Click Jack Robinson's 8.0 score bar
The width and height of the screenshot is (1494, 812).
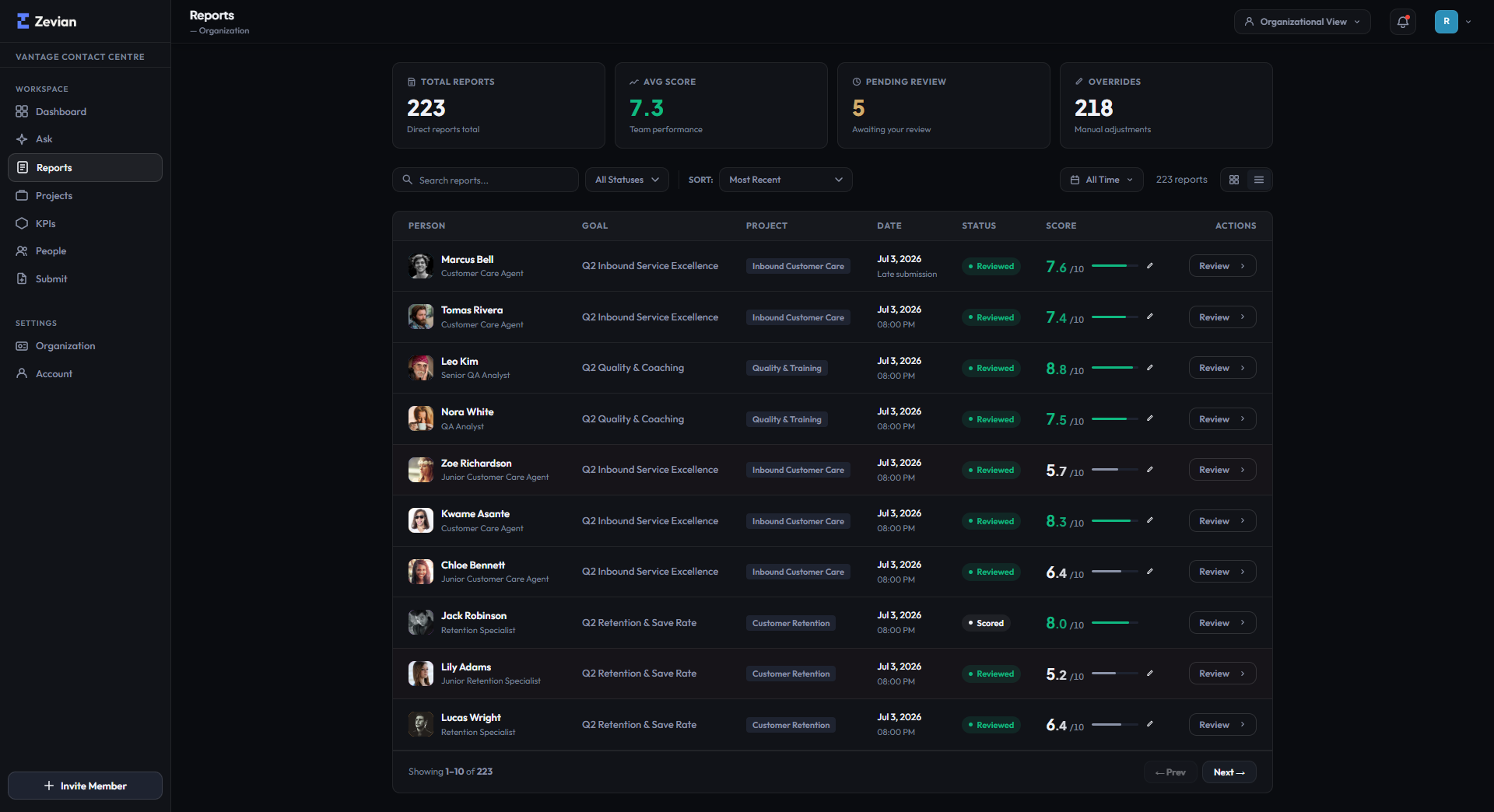pyautogui.click(x=1115, y=622)
